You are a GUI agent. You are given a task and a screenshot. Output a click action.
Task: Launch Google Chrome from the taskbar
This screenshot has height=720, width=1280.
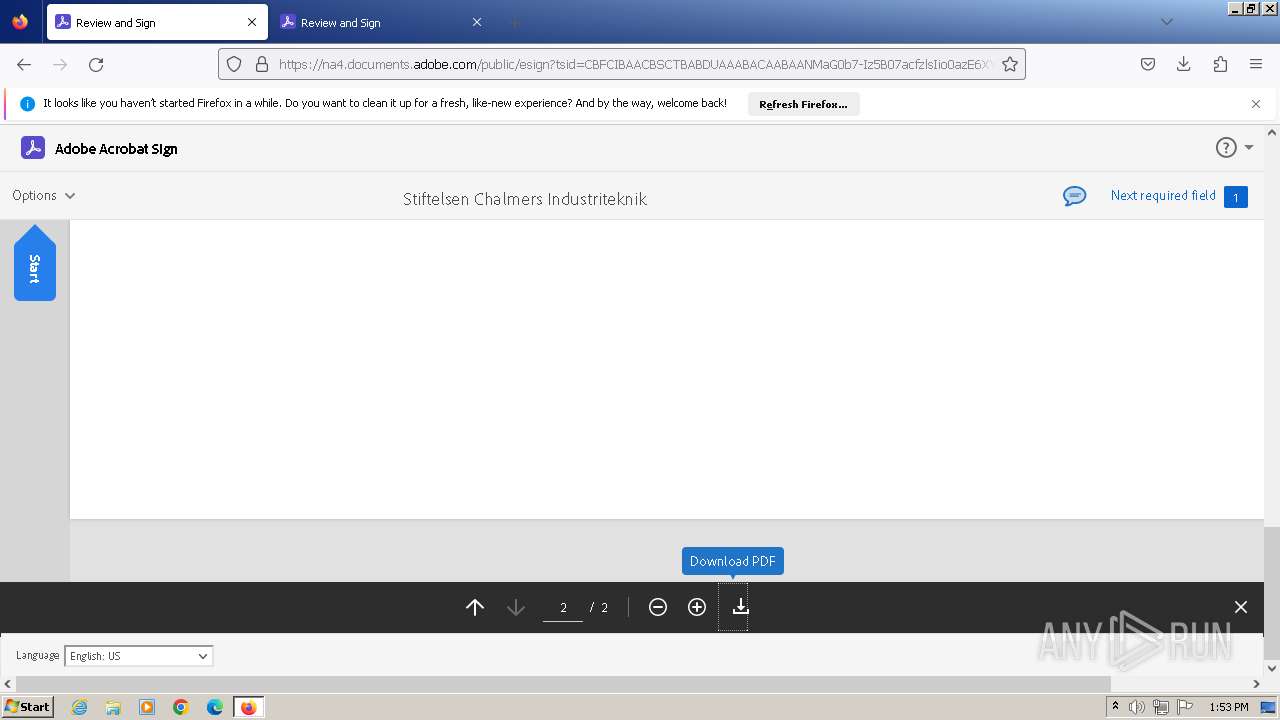tap(181, 707)
